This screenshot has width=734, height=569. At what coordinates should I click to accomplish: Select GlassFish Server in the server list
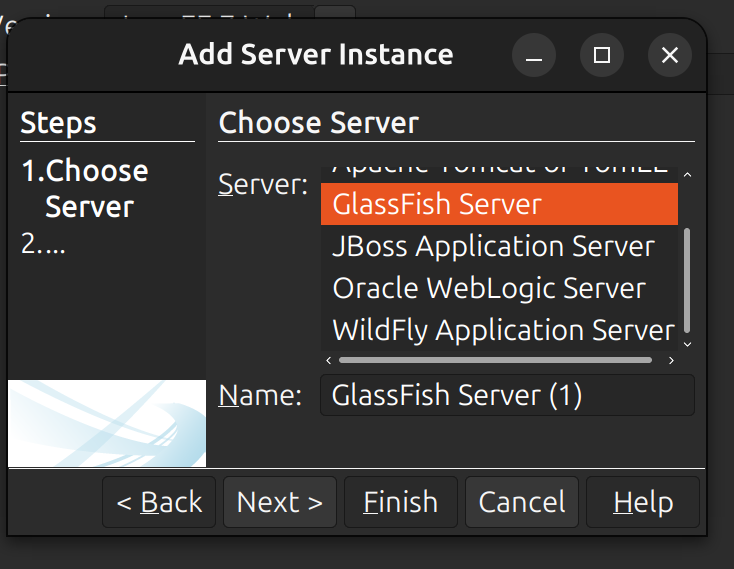point(499,204)
